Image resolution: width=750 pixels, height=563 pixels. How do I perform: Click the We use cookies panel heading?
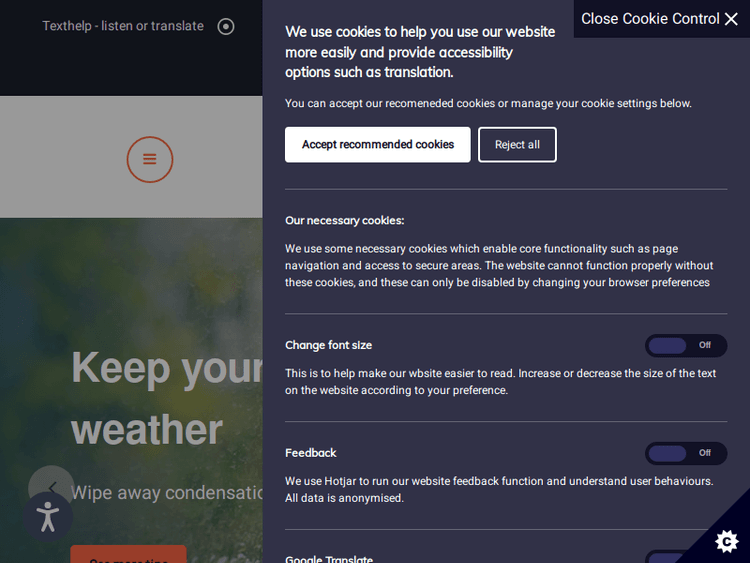420,52
